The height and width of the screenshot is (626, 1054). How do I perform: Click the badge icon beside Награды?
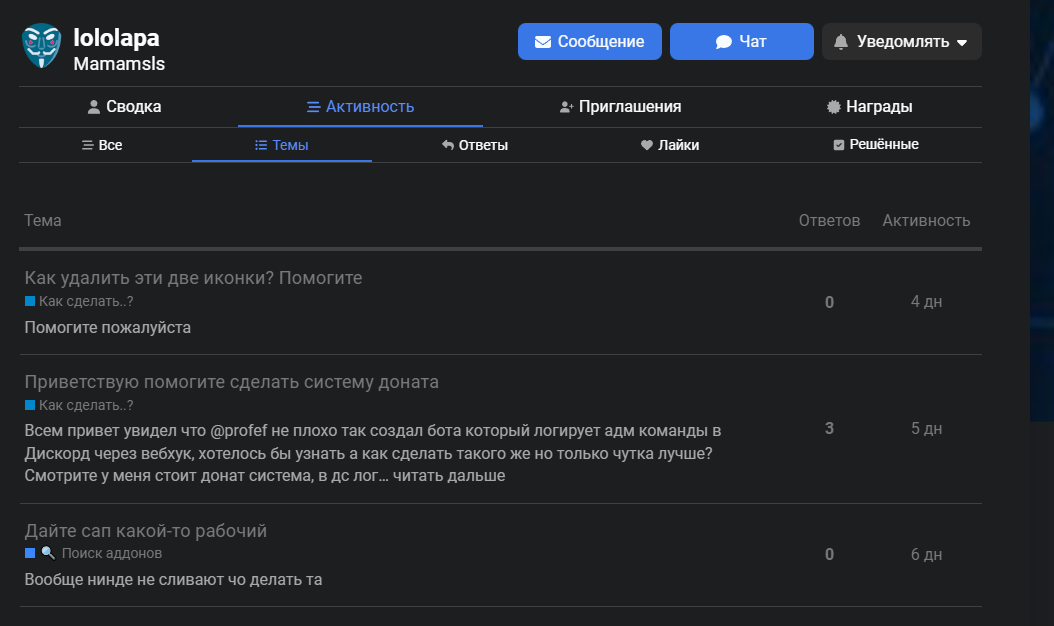(834, 107)
